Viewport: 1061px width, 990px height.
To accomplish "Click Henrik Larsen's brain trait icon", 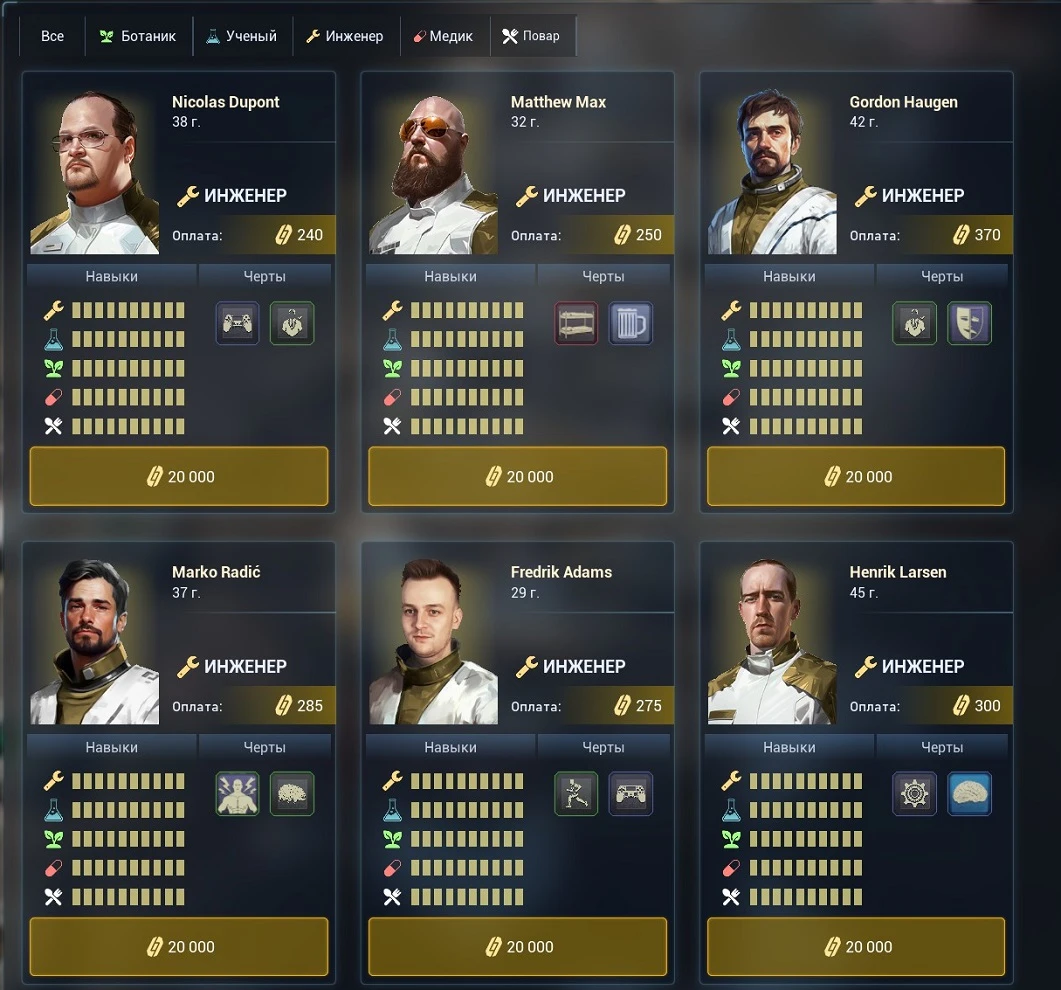I will [969, 794].
